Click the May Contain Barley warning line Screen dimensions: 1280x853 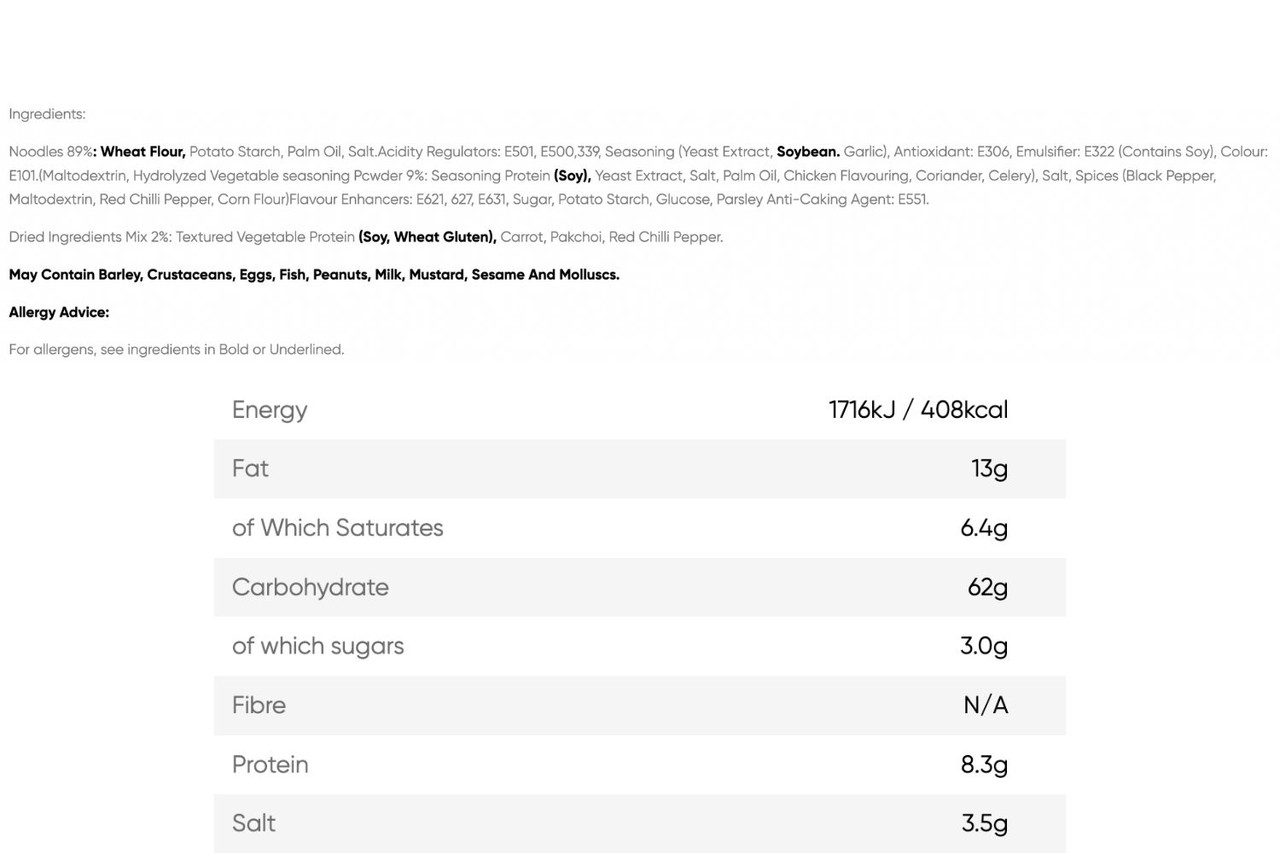pyautogui.click(x=314, y=274)
